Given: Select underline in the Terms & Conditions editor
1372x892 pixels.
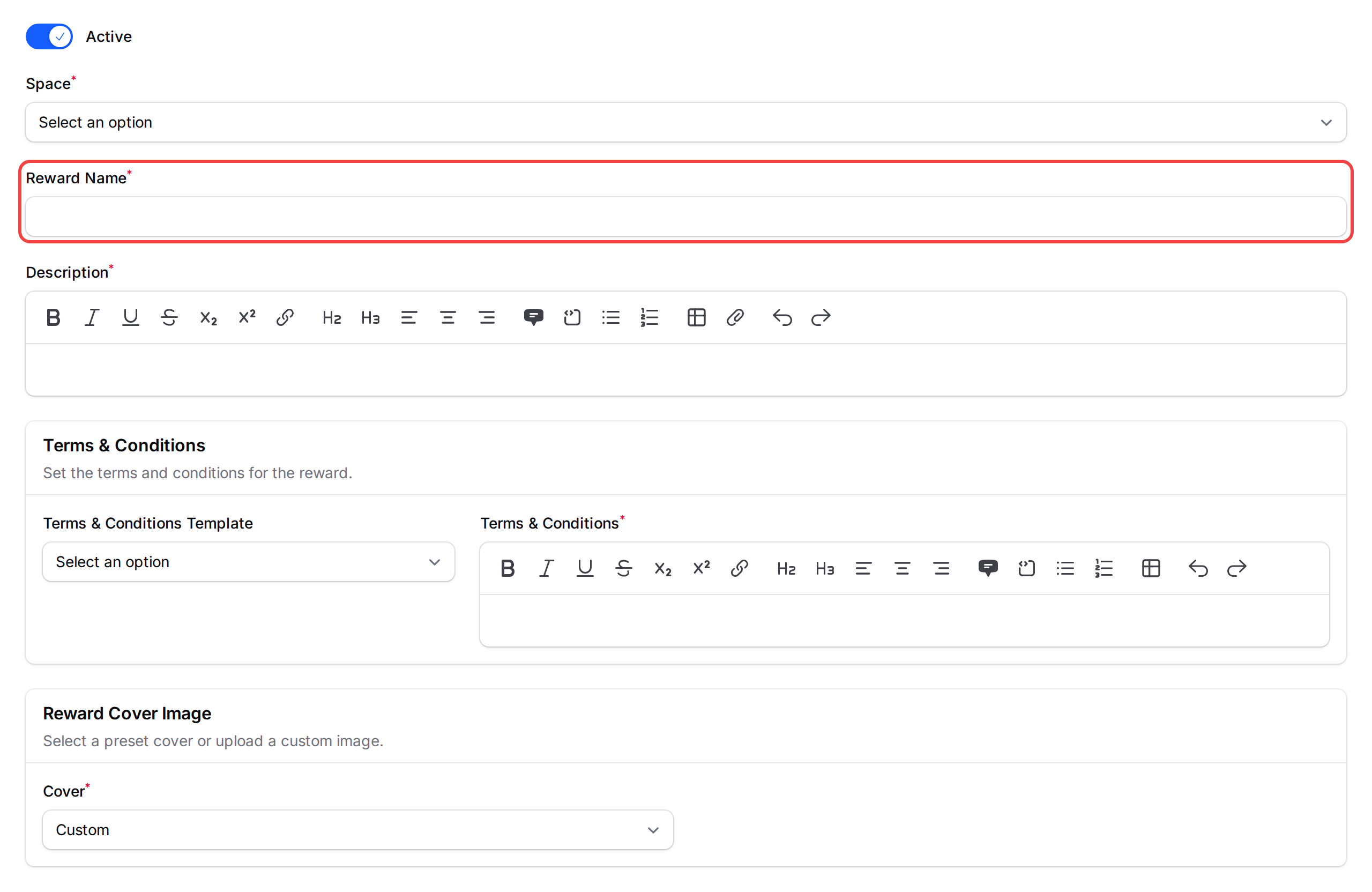Looking at the screenshot, I should click(x=585, y=568).
